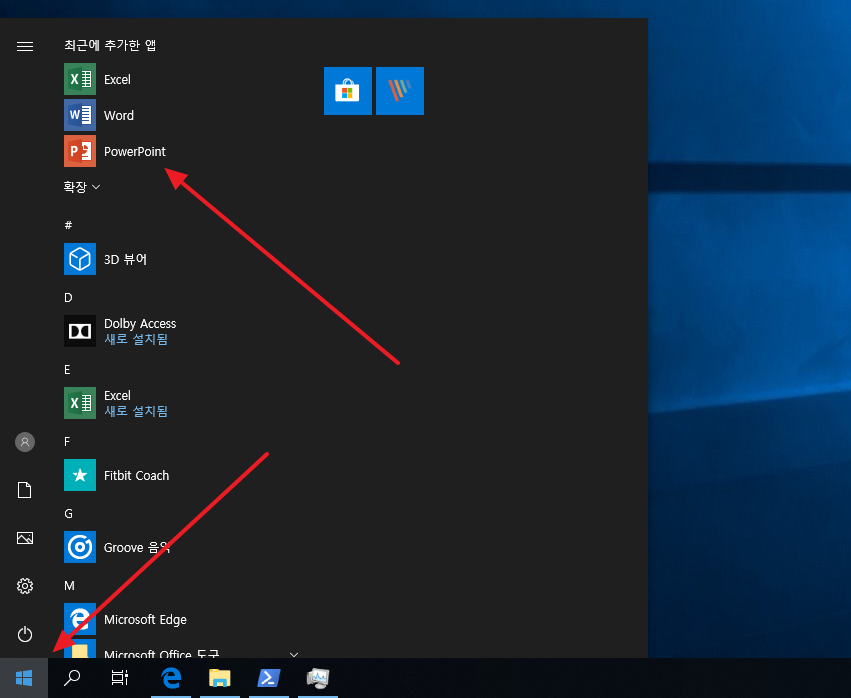851x698 pixels.
Task: Open Task View on the taskbar
Action: pyautogui.click(x=119, y=678)
